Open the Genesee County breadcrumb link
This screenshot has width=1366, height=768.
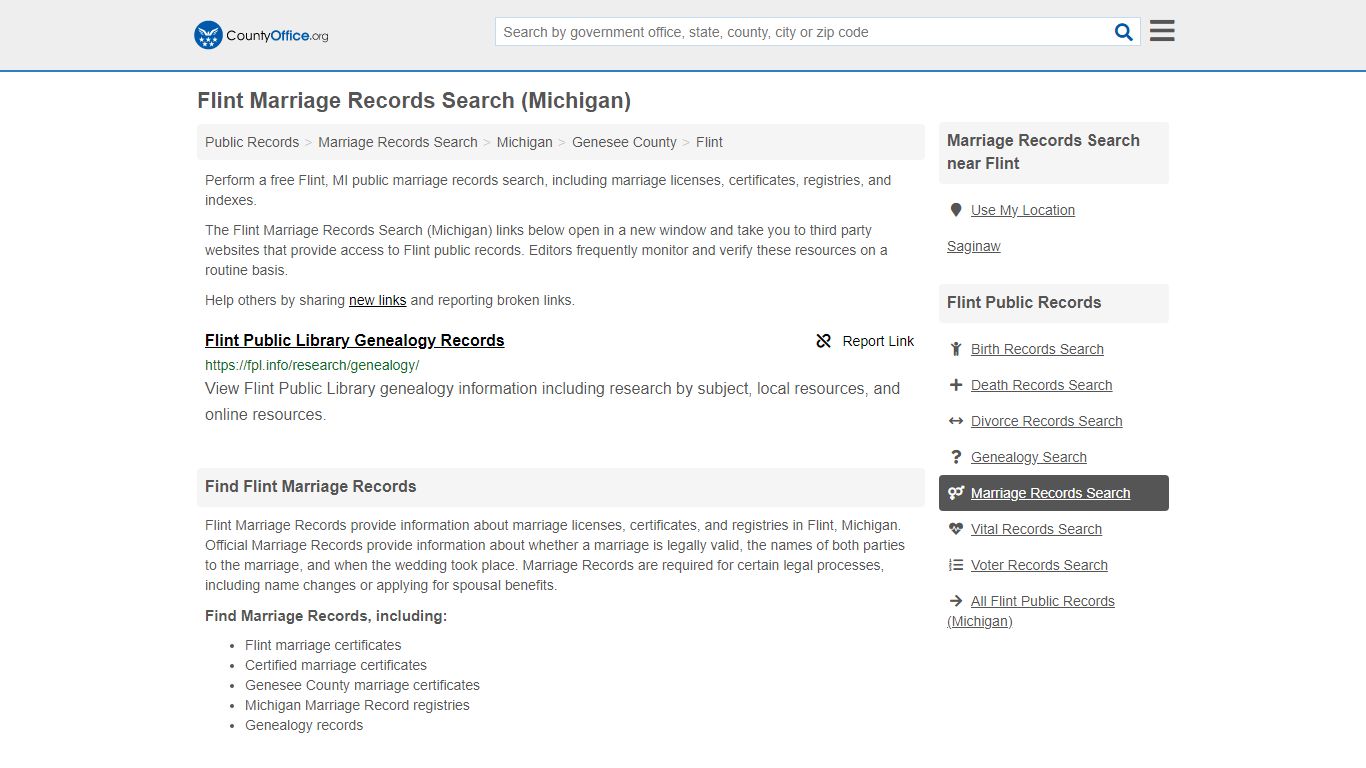point(624,142)
